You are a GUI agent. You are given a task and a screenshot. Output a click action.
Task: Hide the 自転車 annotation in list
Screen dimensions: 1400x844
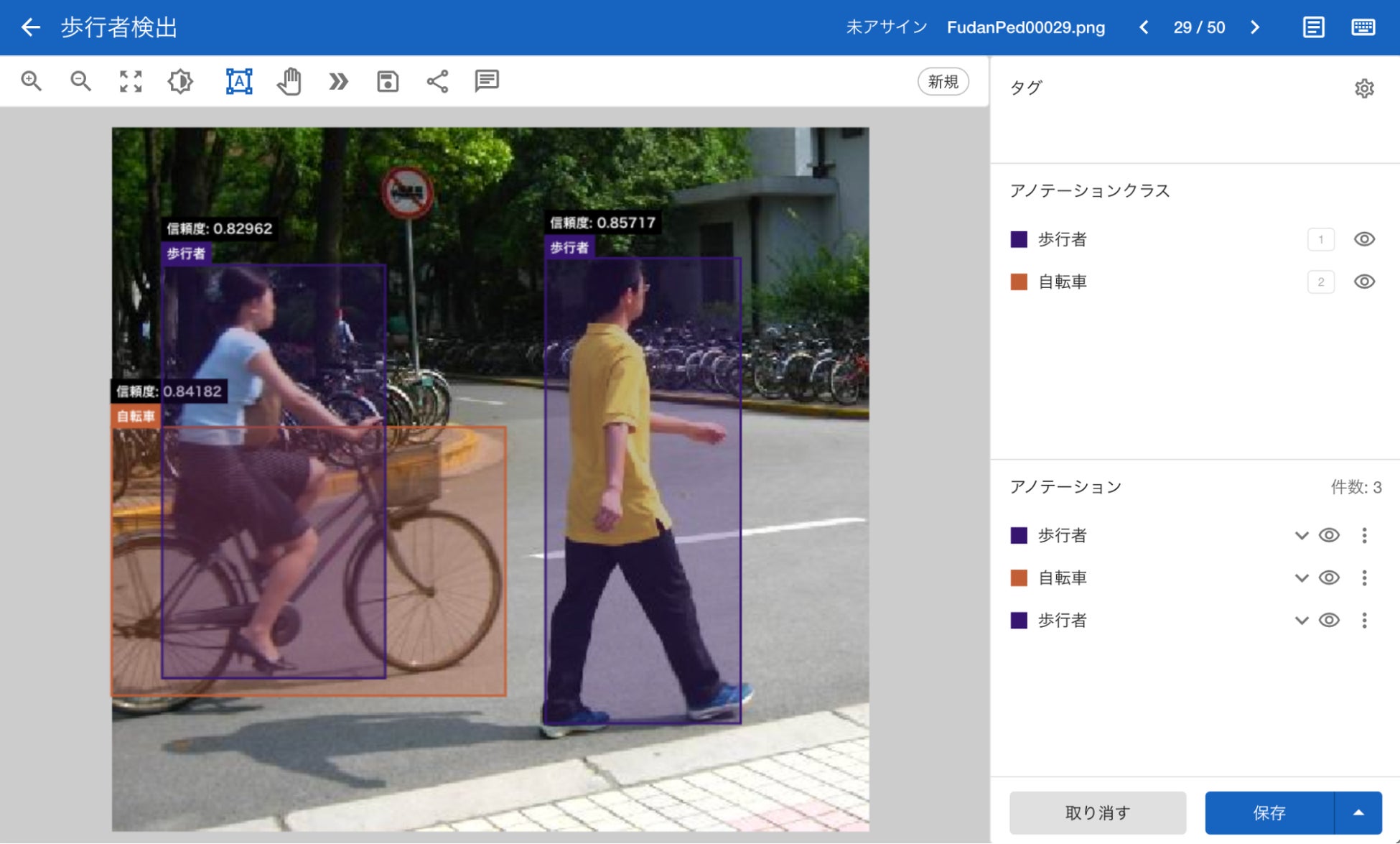(x=1329, y=578)
